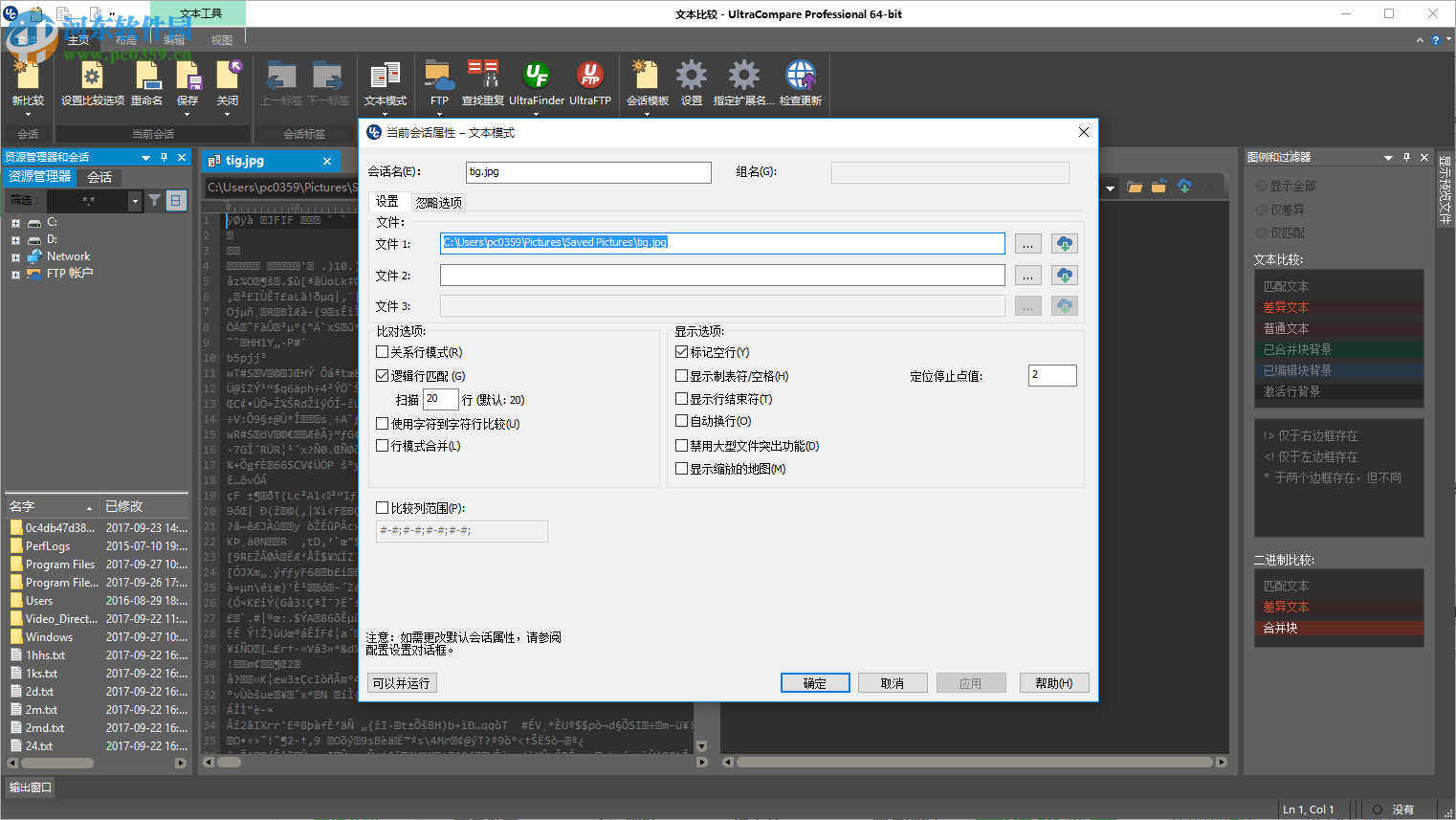This screenshot has width=1456, height=820.
Task: Confirm dialog with the OK button
Action: pos(814,682)
